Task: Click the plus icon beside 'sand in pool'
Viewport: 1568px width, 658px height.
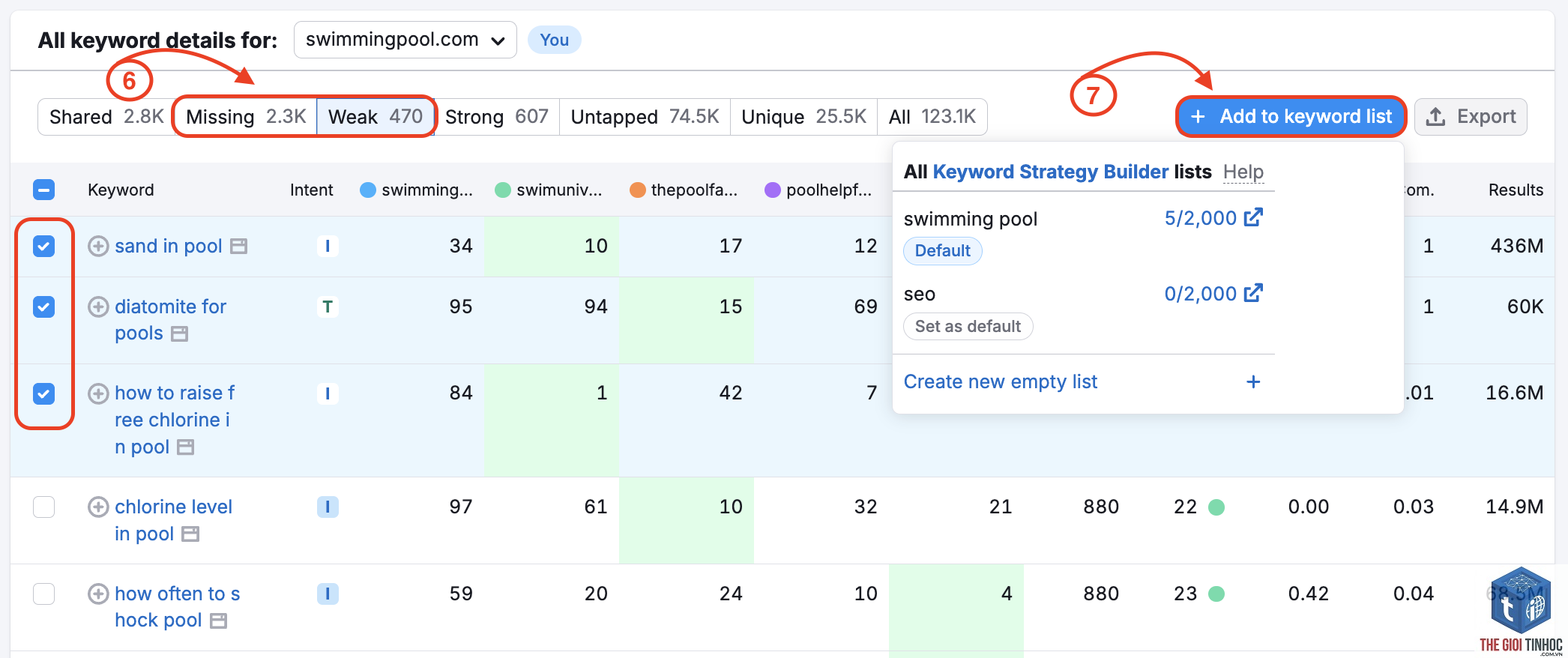Action: coord(98,246)
